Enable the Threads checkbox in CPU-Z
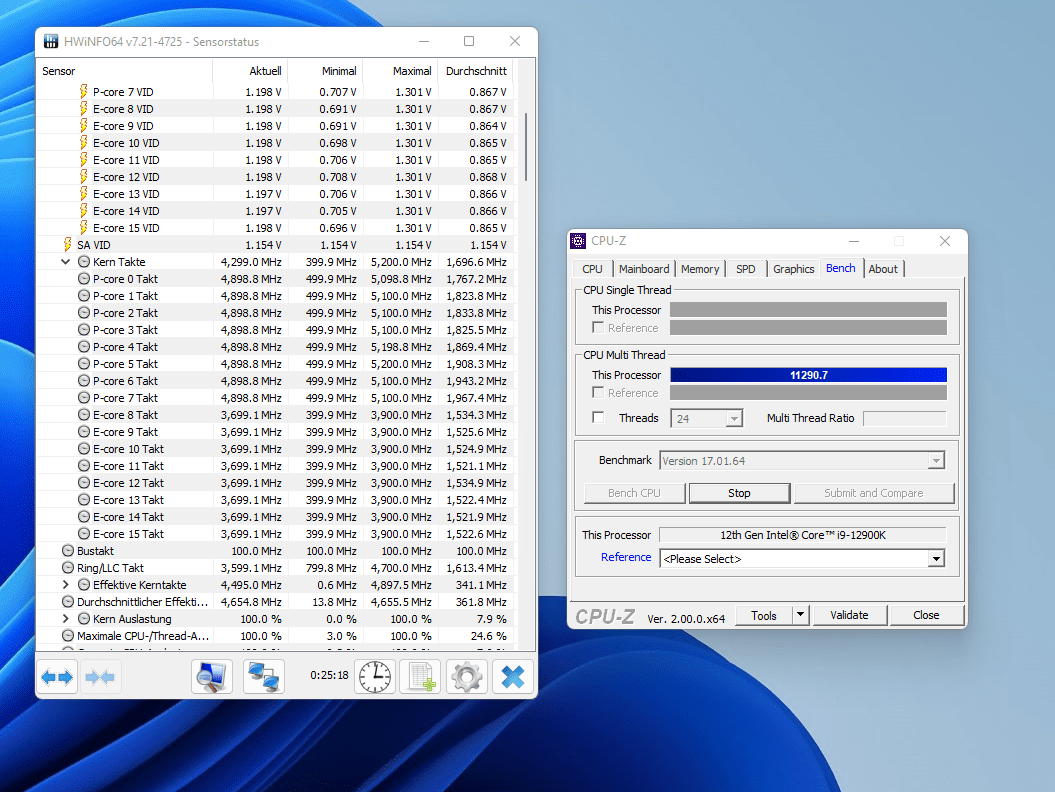The width and height of the screenshot is (1055, 792). [x=597, y=417]
